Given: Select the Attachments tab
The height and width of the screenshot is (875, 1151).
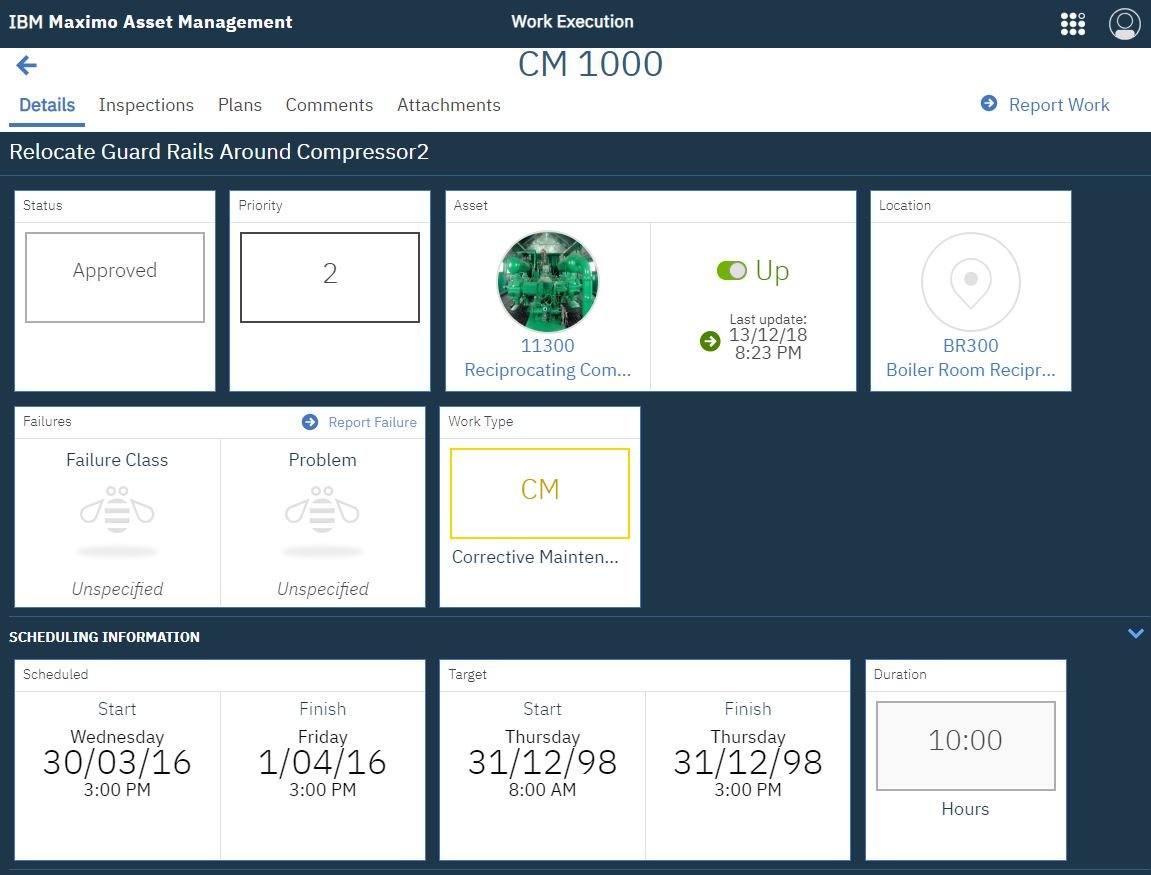Looking at the screenshot, I should pos(448,105).
